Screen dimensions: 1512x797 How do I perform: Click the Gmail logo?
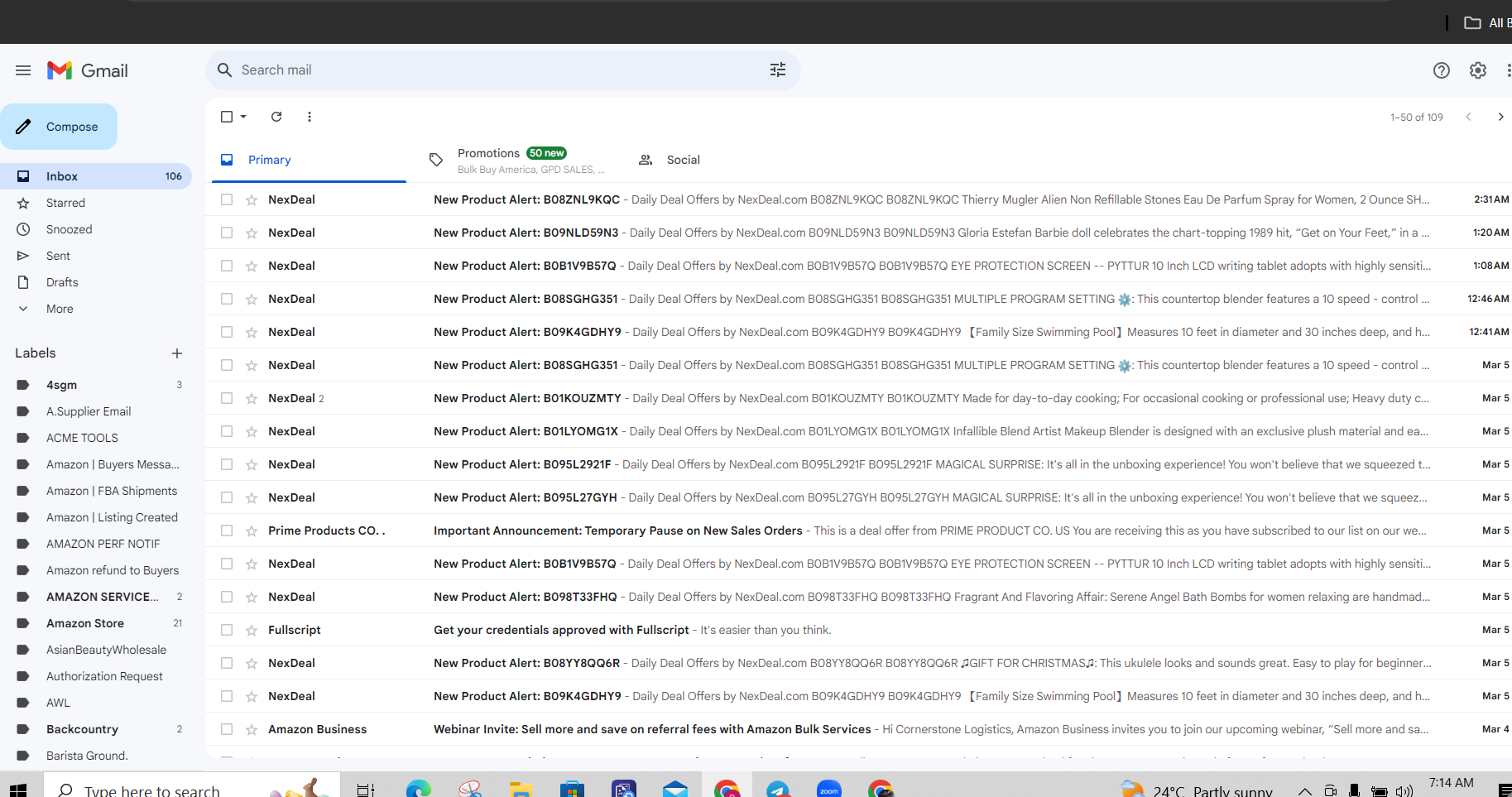[88, 70]
